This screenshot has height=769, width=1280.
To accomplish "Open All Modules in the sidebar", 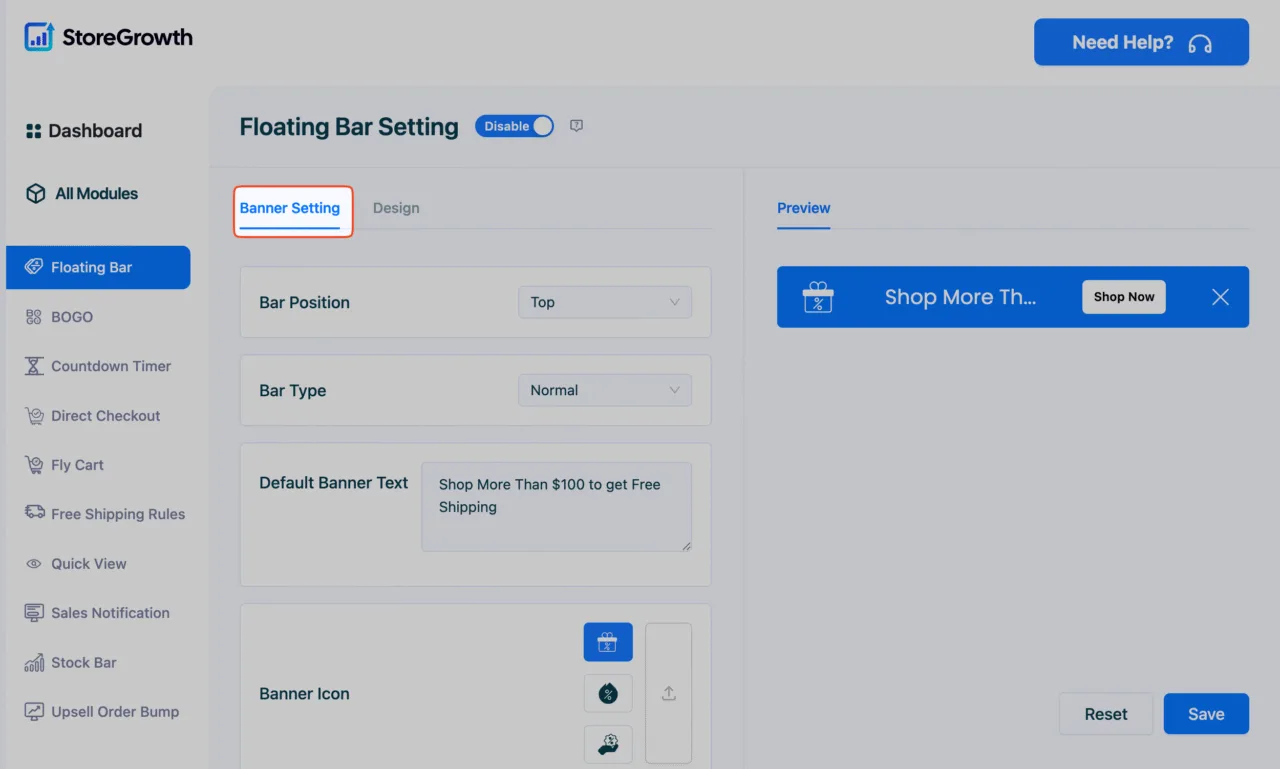I will [82, 194].
